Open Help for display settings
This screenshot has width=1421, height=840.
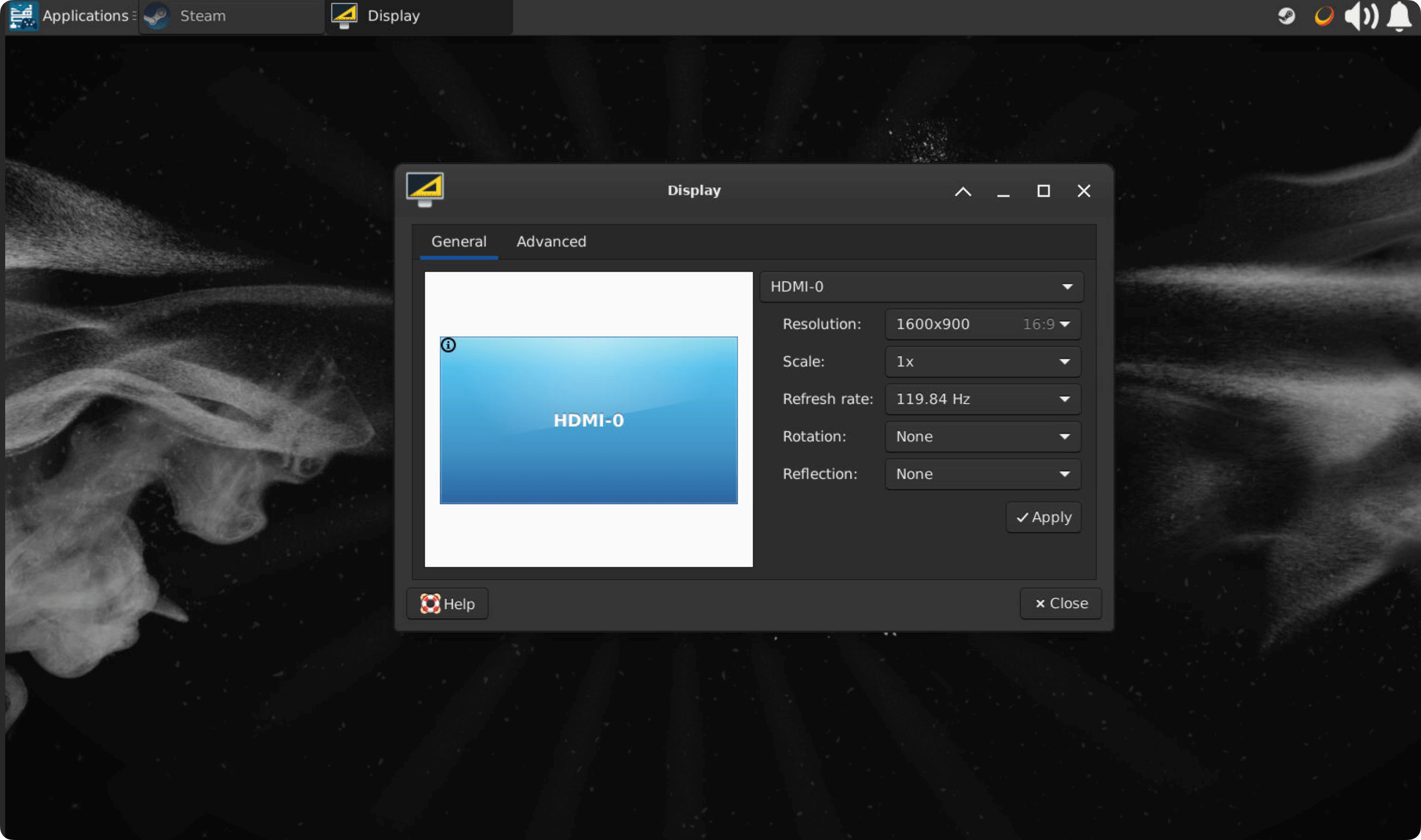[447, 603]
